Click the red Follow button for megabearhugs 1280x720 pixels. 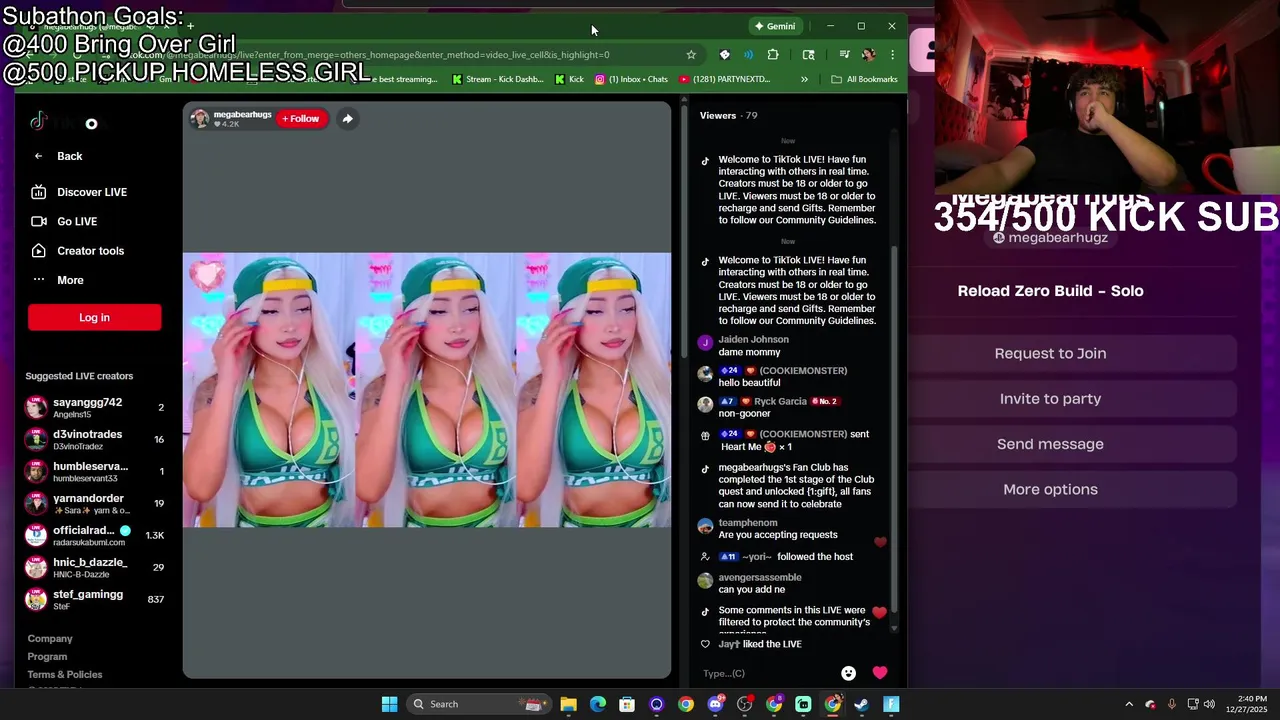301,119
